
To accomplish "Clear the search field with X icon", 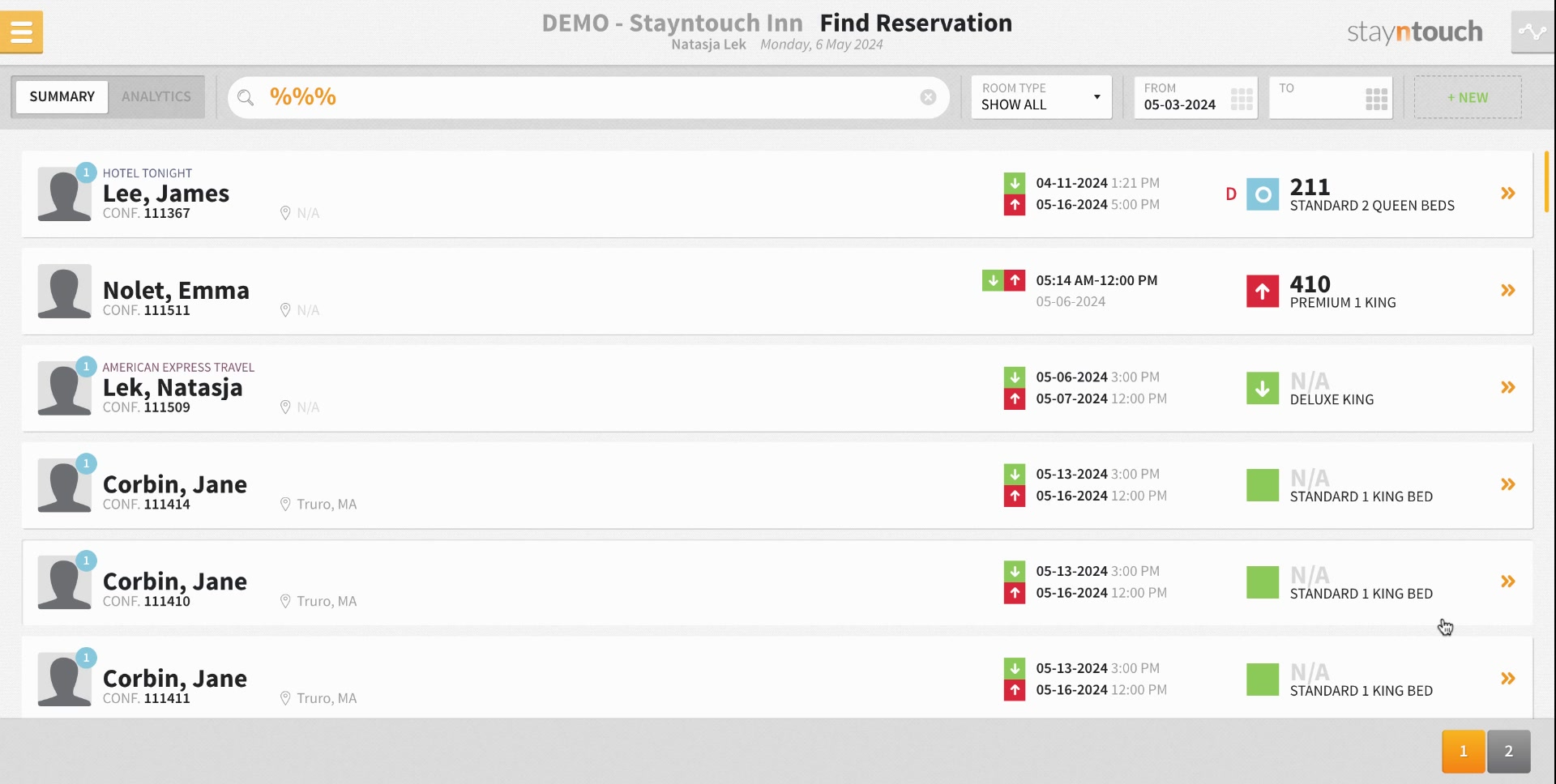I will tap(928, 97).
